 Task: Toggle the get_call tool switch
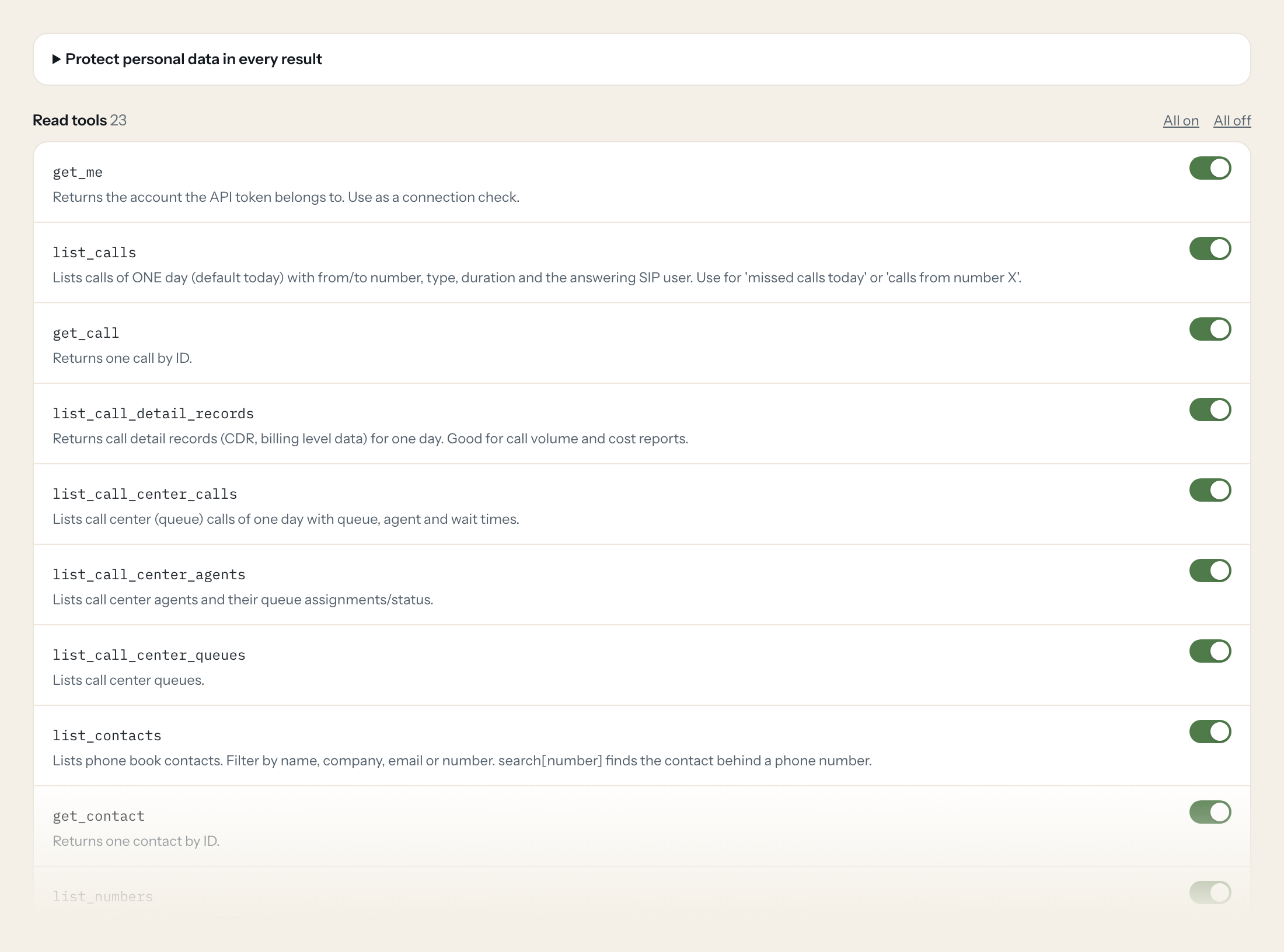pyautogui.click(x=1210, y=329)
